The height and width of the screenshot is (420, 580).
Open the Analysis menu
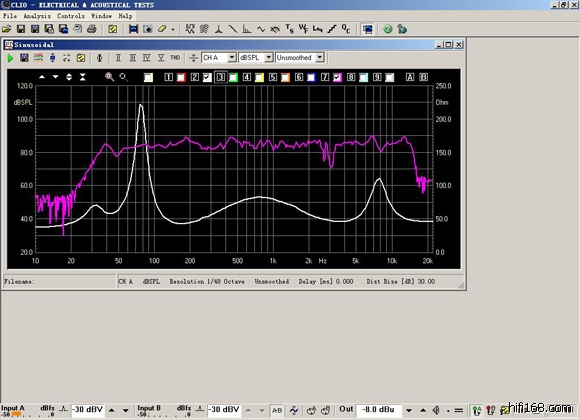click(x=37, y=16)
